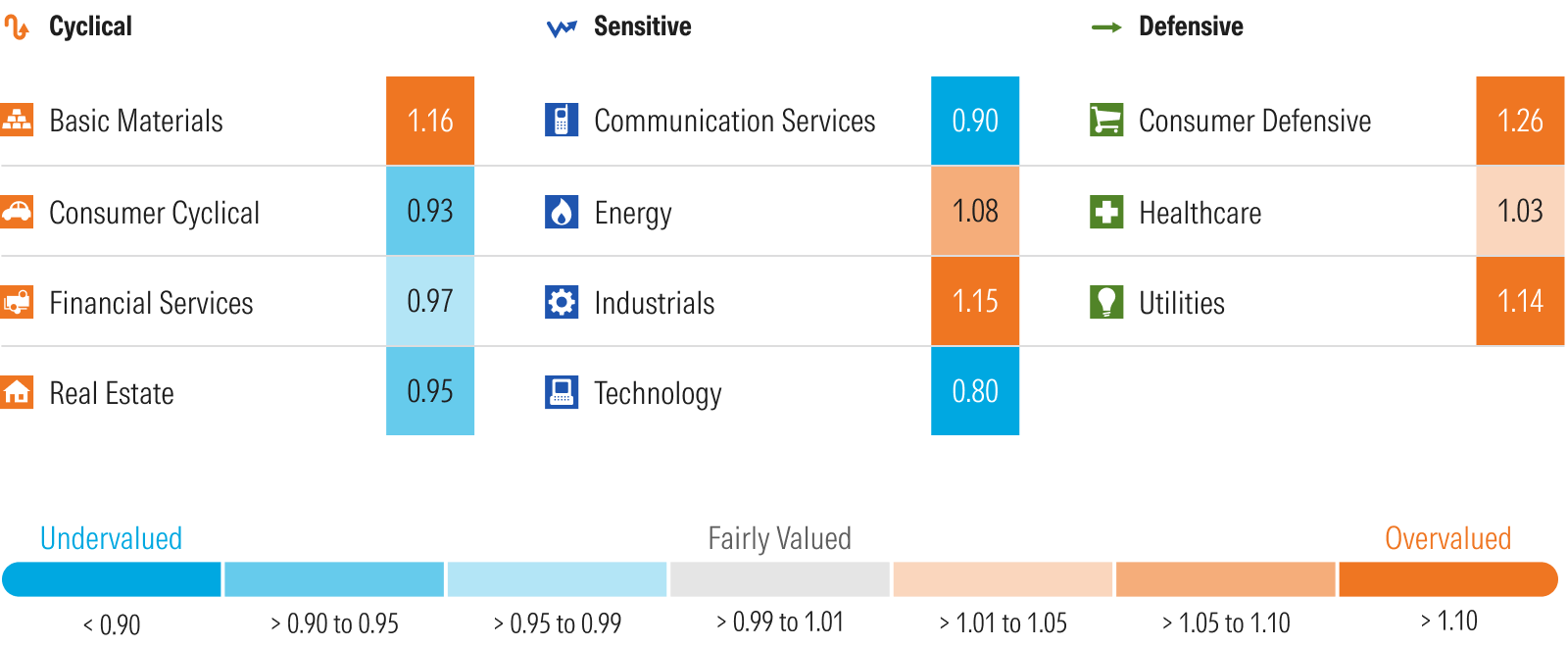This screenshot has width=1568, height=647.
Task: Click the Basic Materials sector icon
Action: pos(17,120)
